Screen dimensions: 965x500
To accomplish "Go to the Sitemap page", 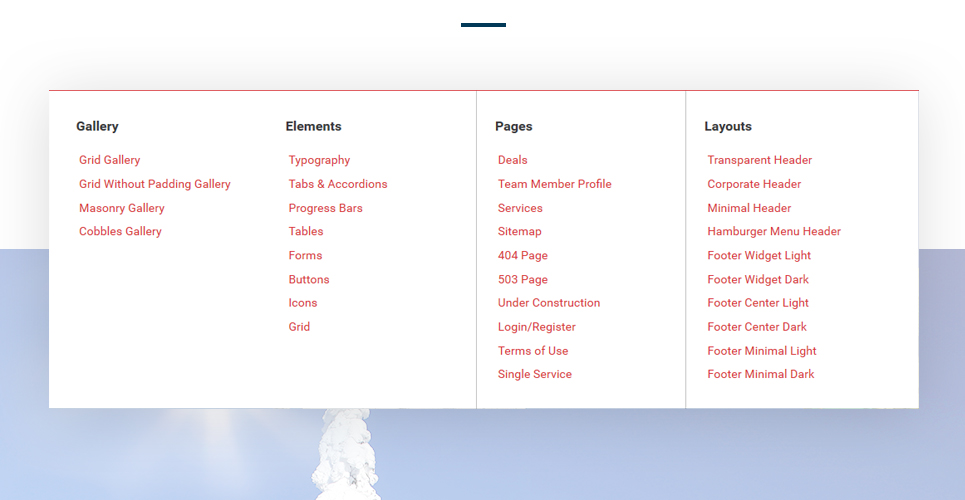I will tap(519, 232).
